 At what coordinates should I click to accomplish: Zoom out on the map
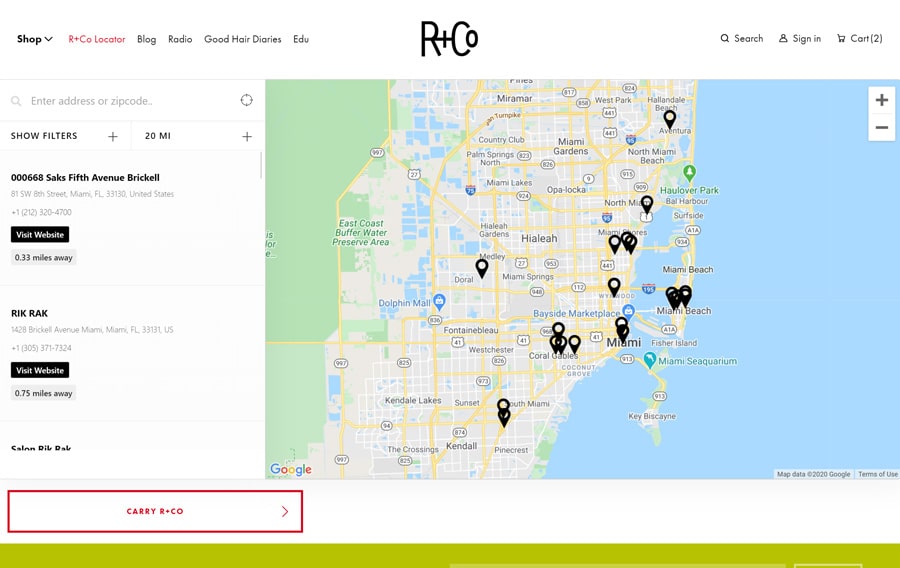pyautogui.click(x=881, y=127)
